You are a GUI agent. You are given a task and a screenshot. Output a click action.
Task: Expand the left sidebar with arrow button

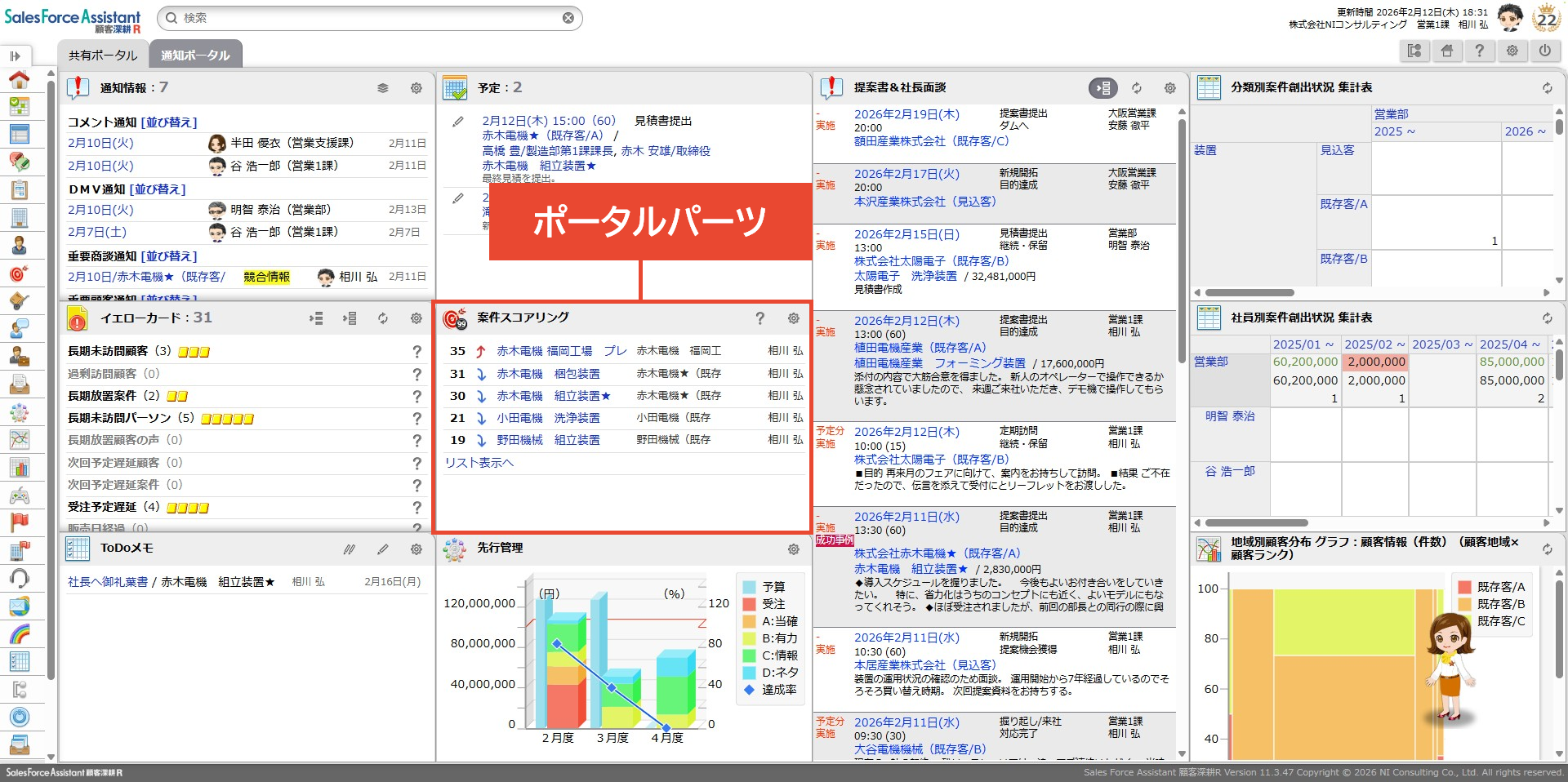(x=15, y=56)
